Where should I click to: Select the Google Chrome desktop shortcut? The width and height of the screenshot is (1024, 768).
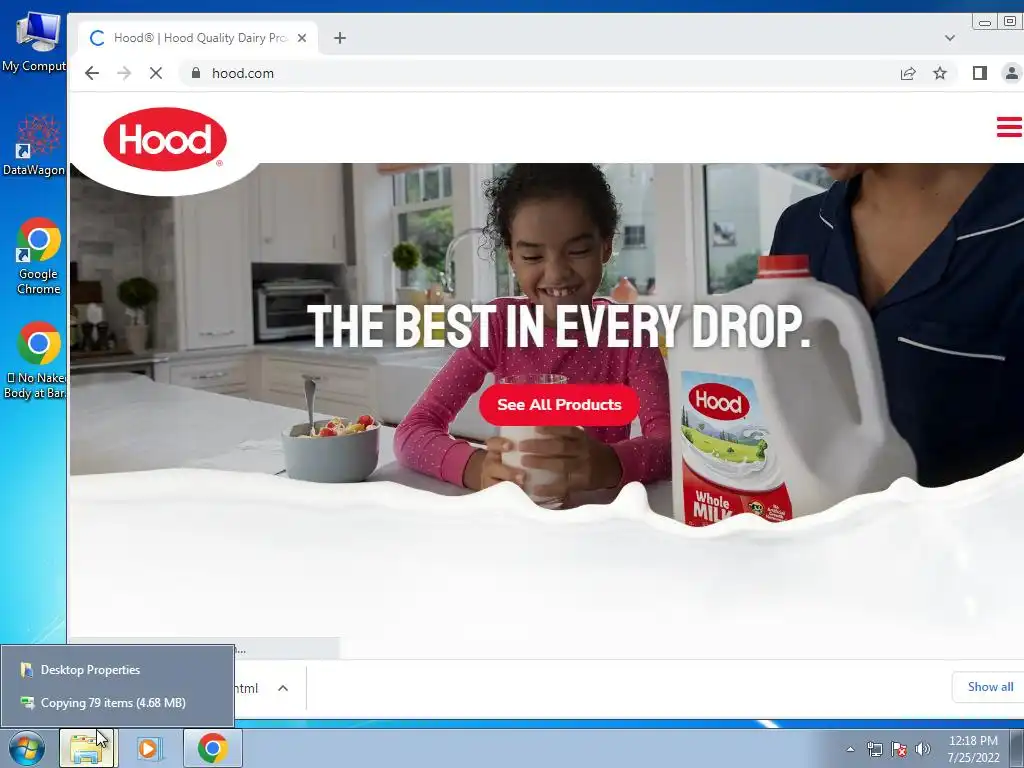38,256
